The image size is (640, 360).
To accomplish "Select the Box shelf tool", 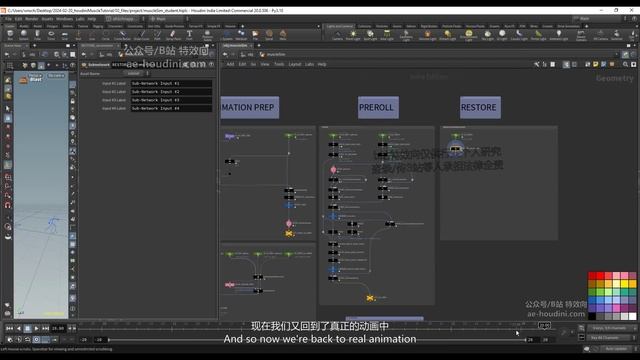I will click(10, 35).
